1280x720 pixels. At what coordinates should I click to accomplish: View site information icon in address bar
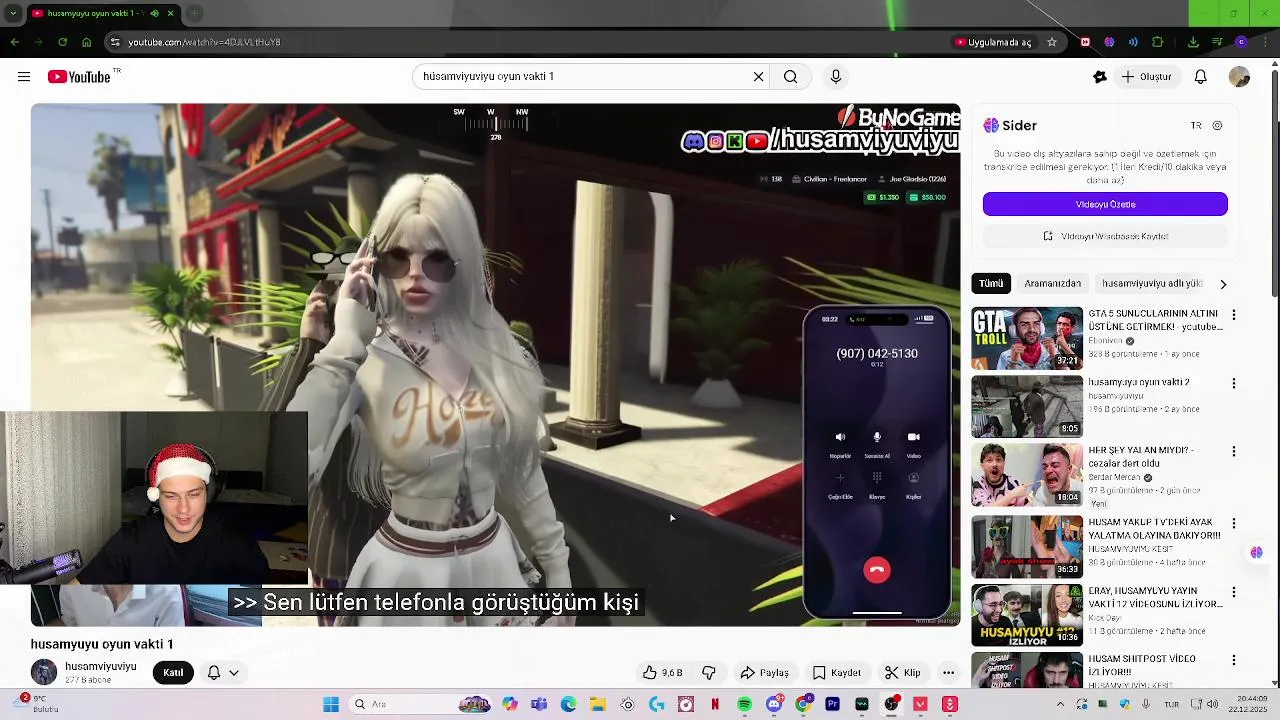[115, 42]
